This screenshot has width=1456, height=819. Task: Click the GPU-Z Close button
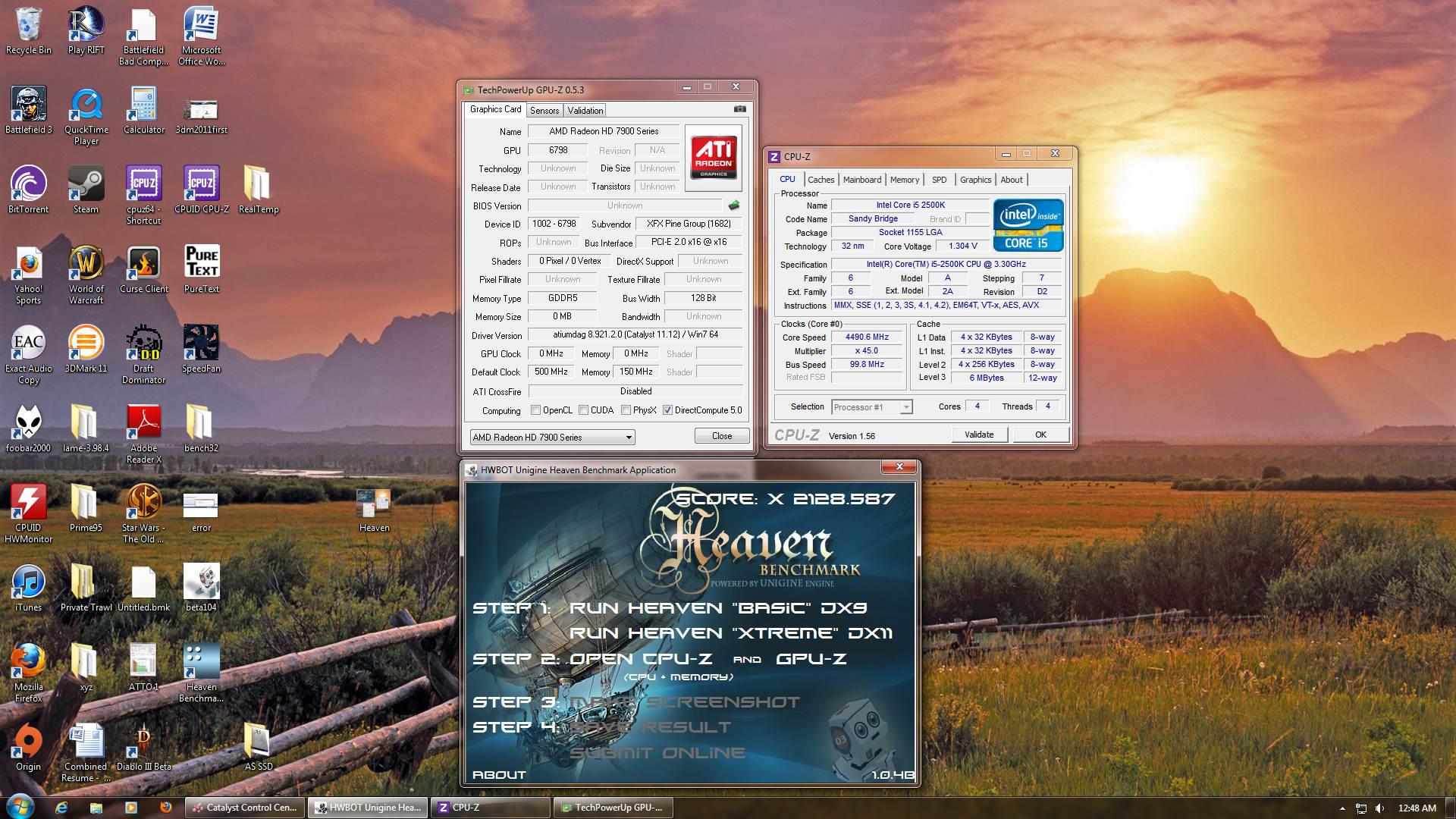(x=722, y=436)
